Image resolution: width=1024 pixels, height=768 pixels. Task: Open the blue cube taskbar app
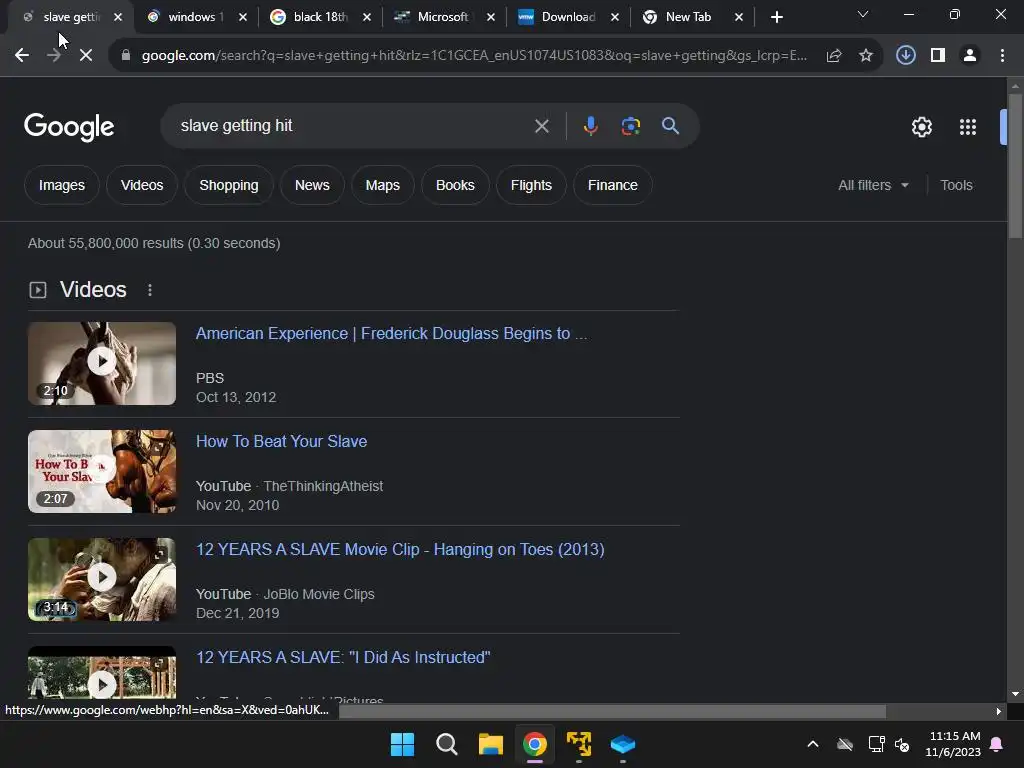[x=623, y=744]
